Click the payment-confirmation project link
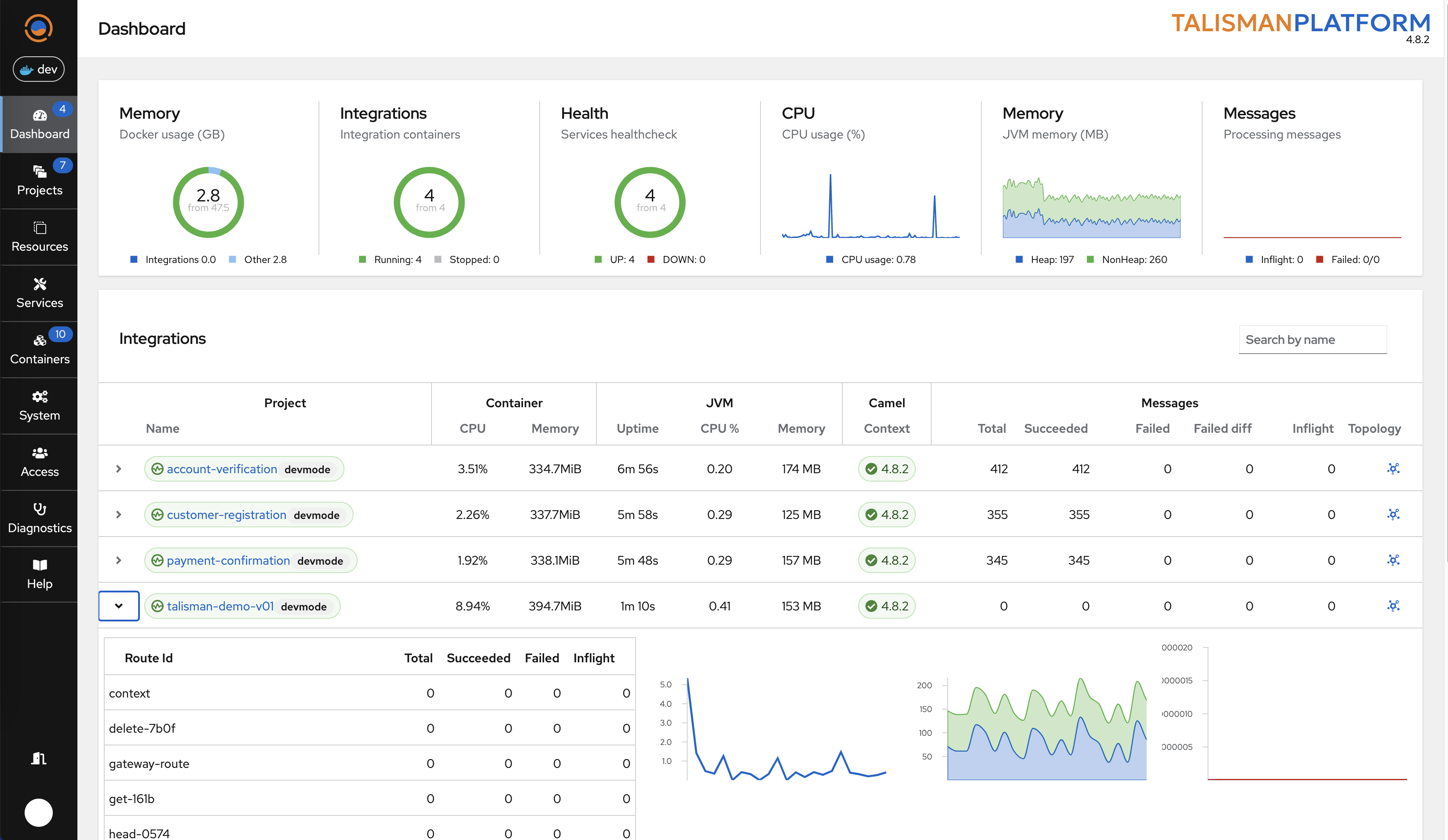Screen dimensions: 1448x840 (x=228, y=560)
